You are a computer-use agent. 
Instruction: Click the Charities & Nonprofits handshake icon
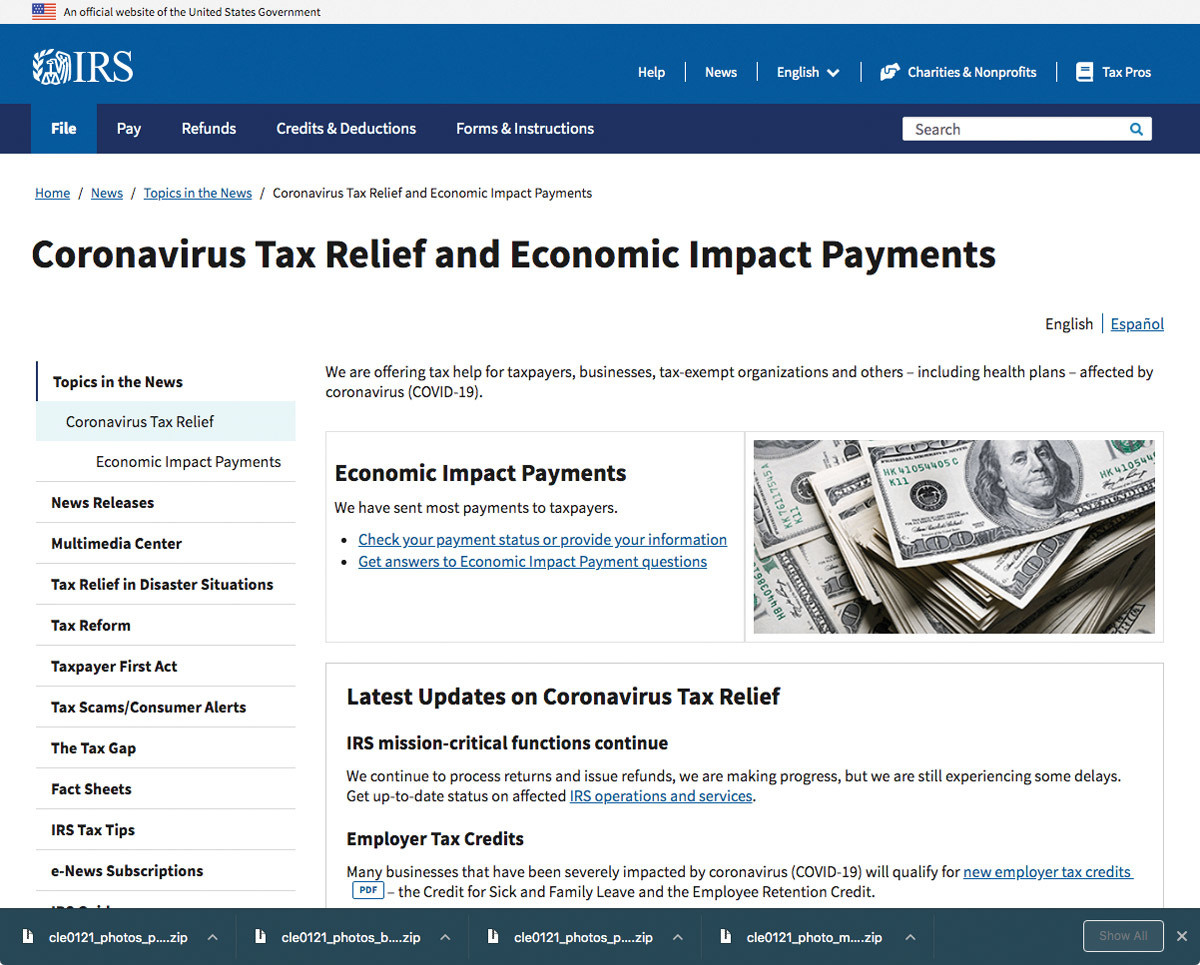tap(889, 72)
